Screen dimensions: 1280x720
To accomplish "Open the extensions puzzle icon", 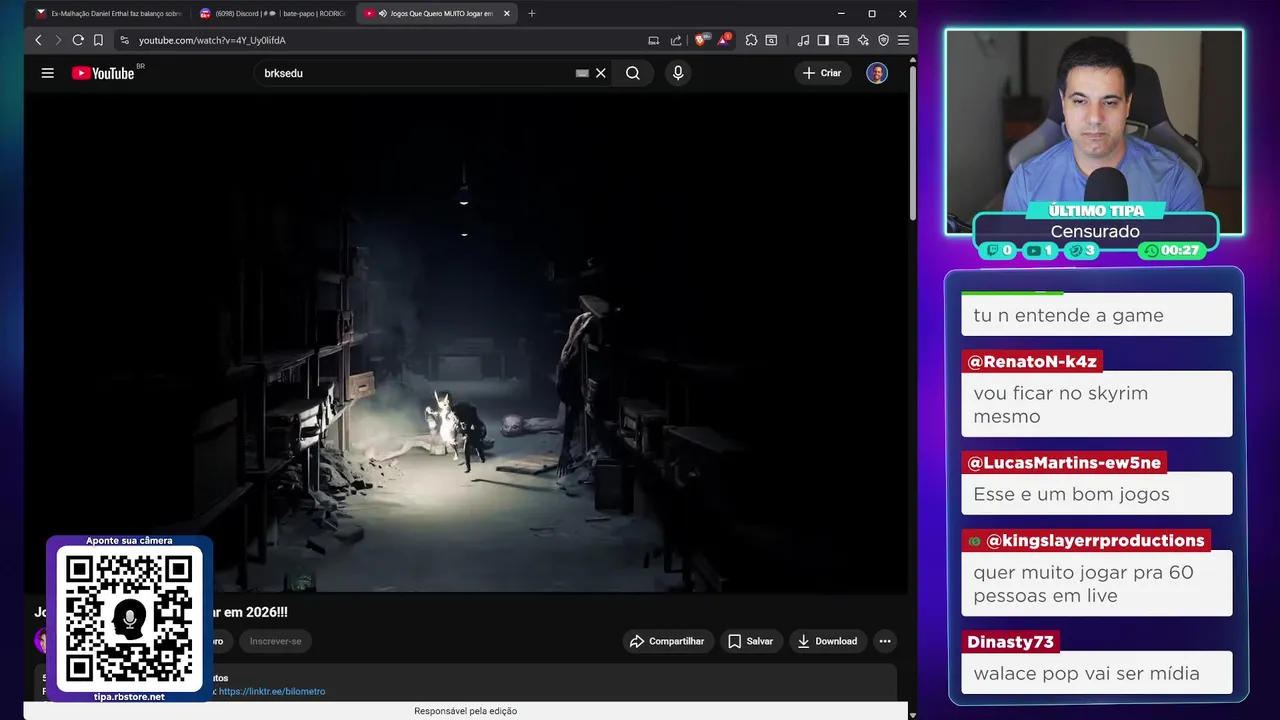I will coord(751,40).
